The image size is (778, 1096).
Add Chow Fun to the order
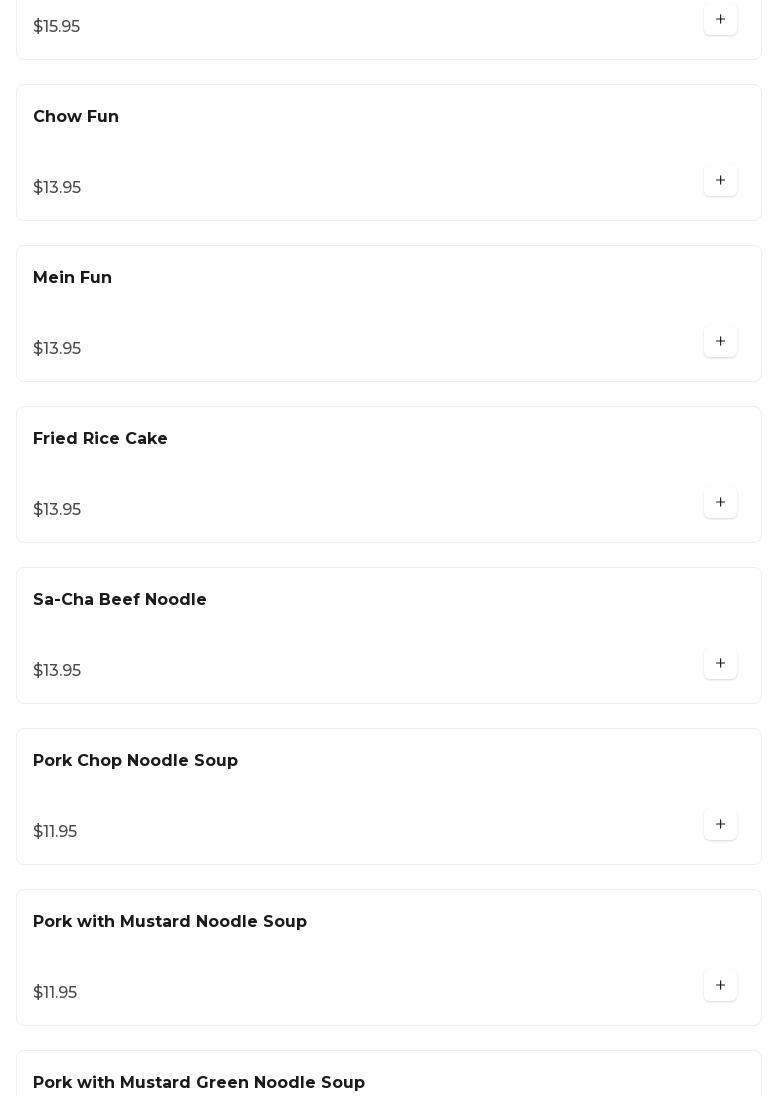720,181
